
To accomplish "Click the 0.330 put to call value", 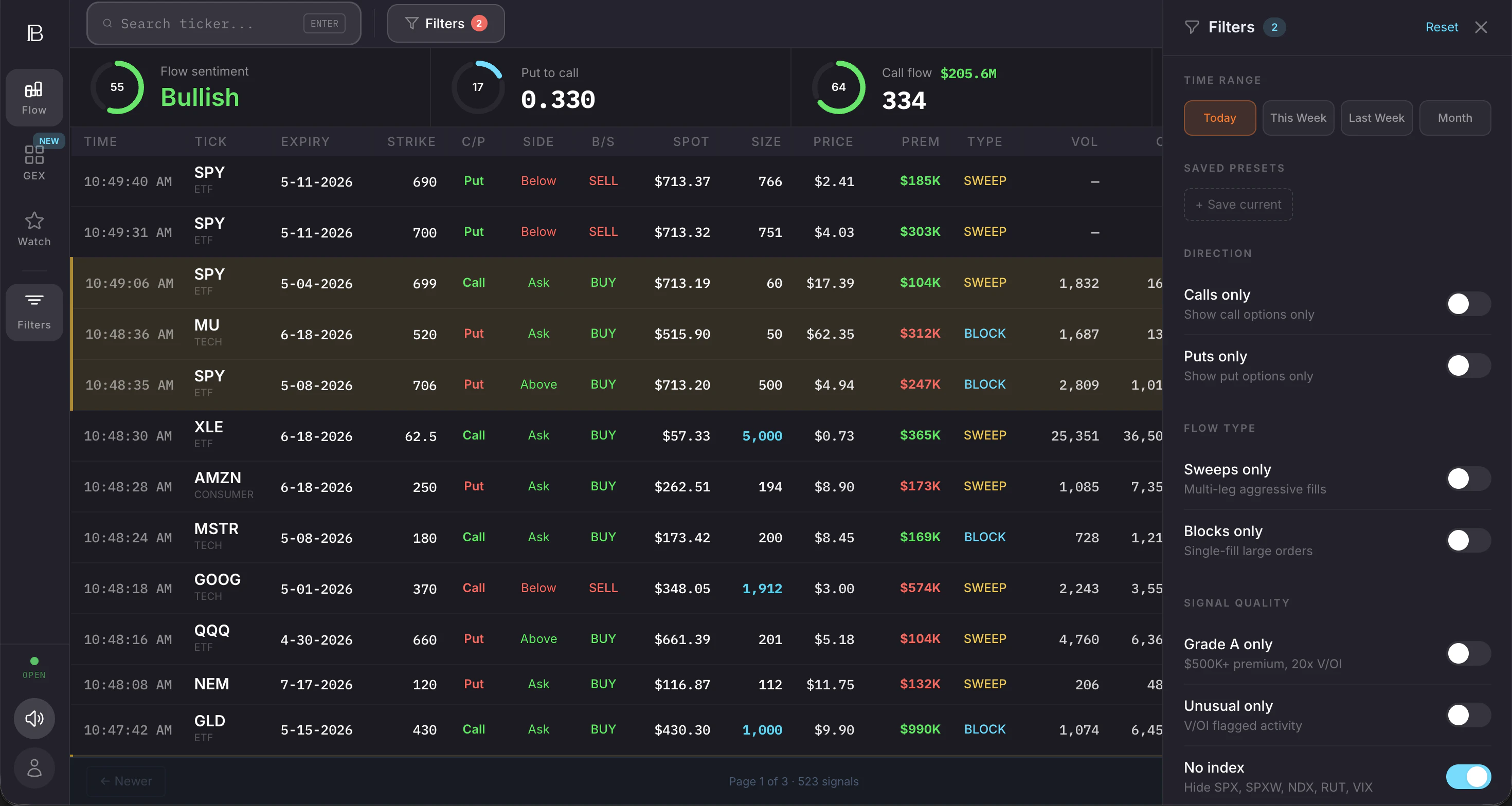I will (x=558, y=99).
